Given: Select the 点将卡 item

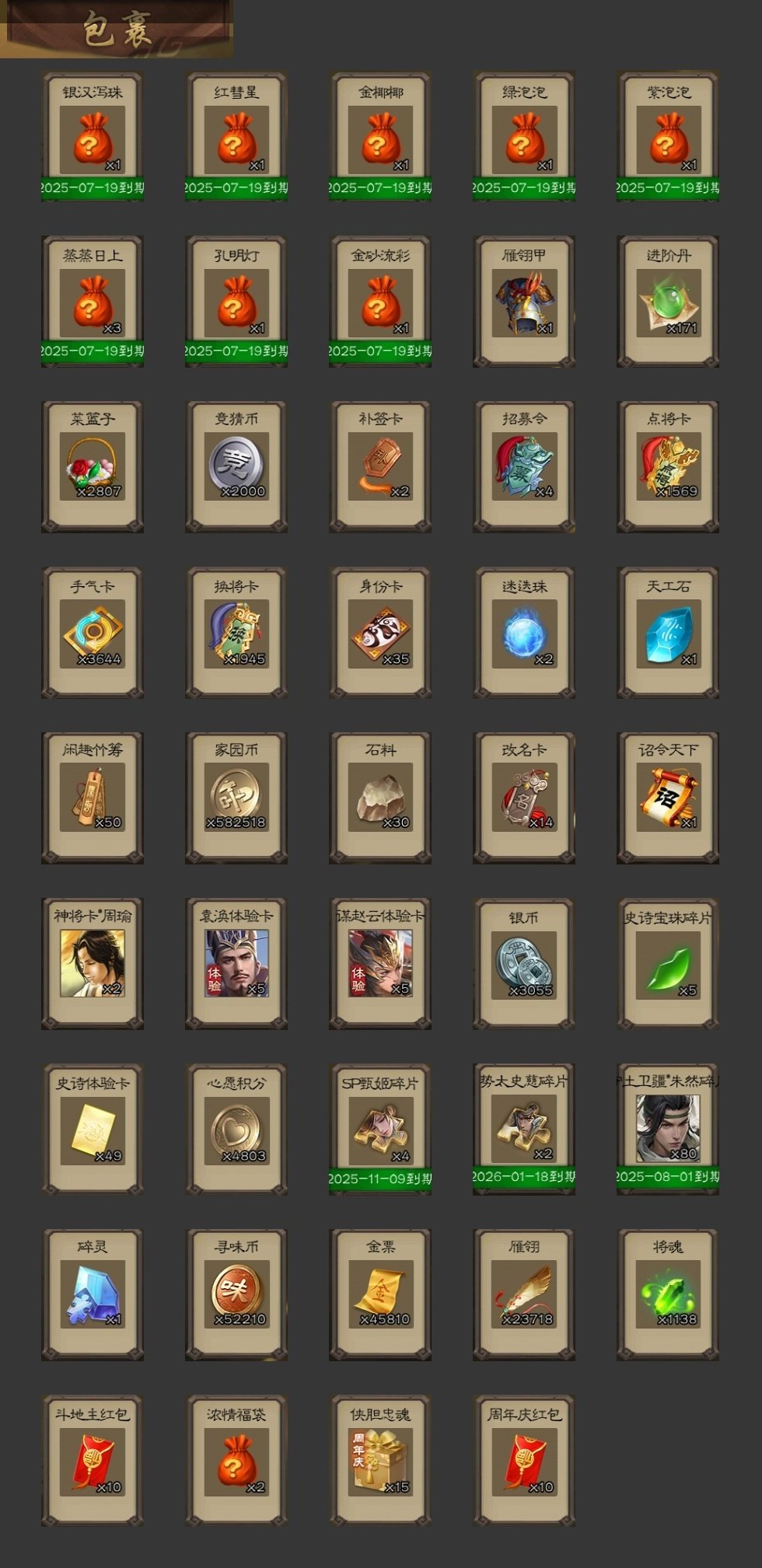Looking at the screenshot, I should [x=668, y=466].
